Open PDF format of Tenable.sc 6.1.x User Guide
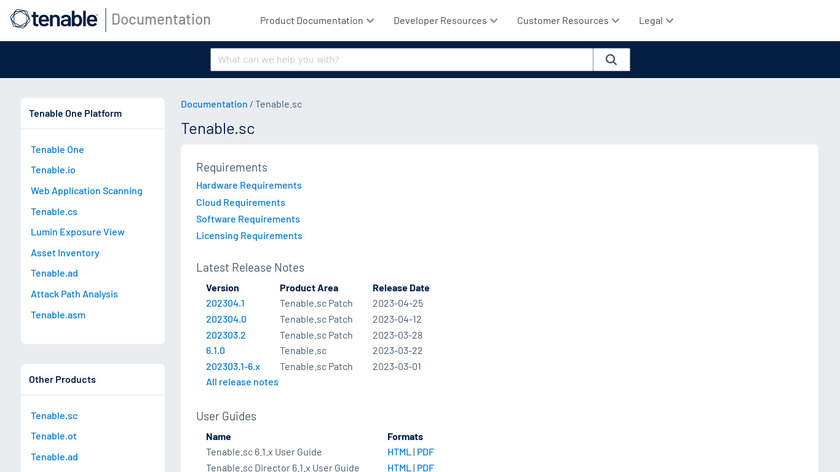Viewport: 840px width, 472px height. tap(425, 452)
